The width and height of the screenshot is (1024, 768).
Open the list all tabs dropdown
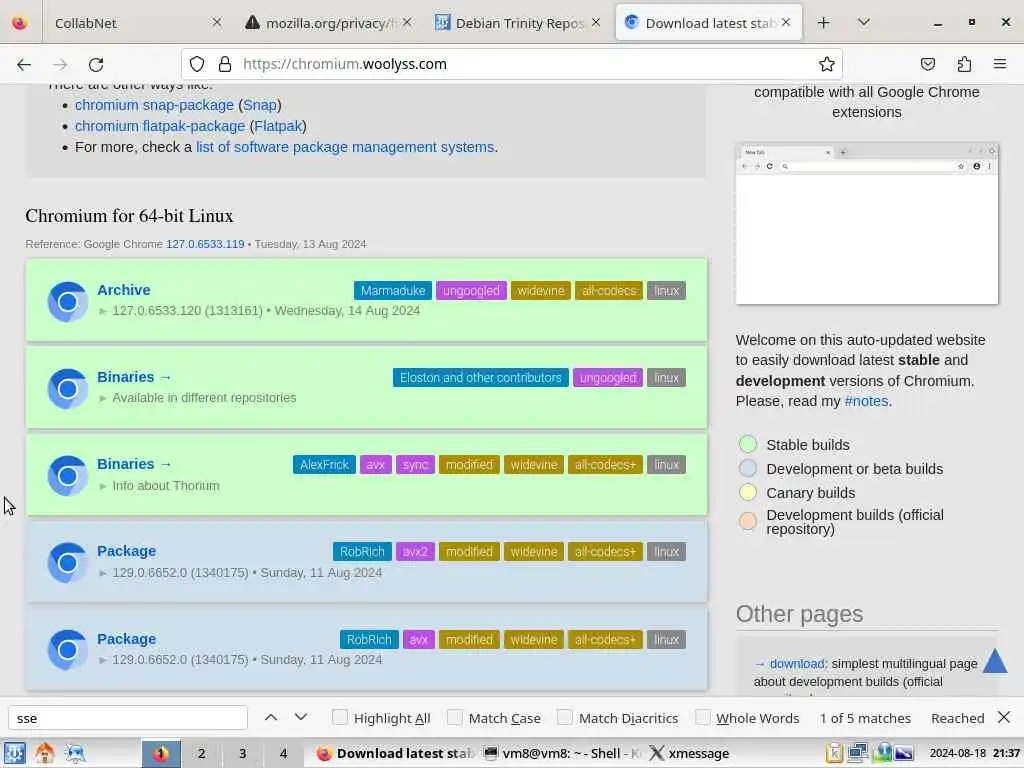(863, 23)
